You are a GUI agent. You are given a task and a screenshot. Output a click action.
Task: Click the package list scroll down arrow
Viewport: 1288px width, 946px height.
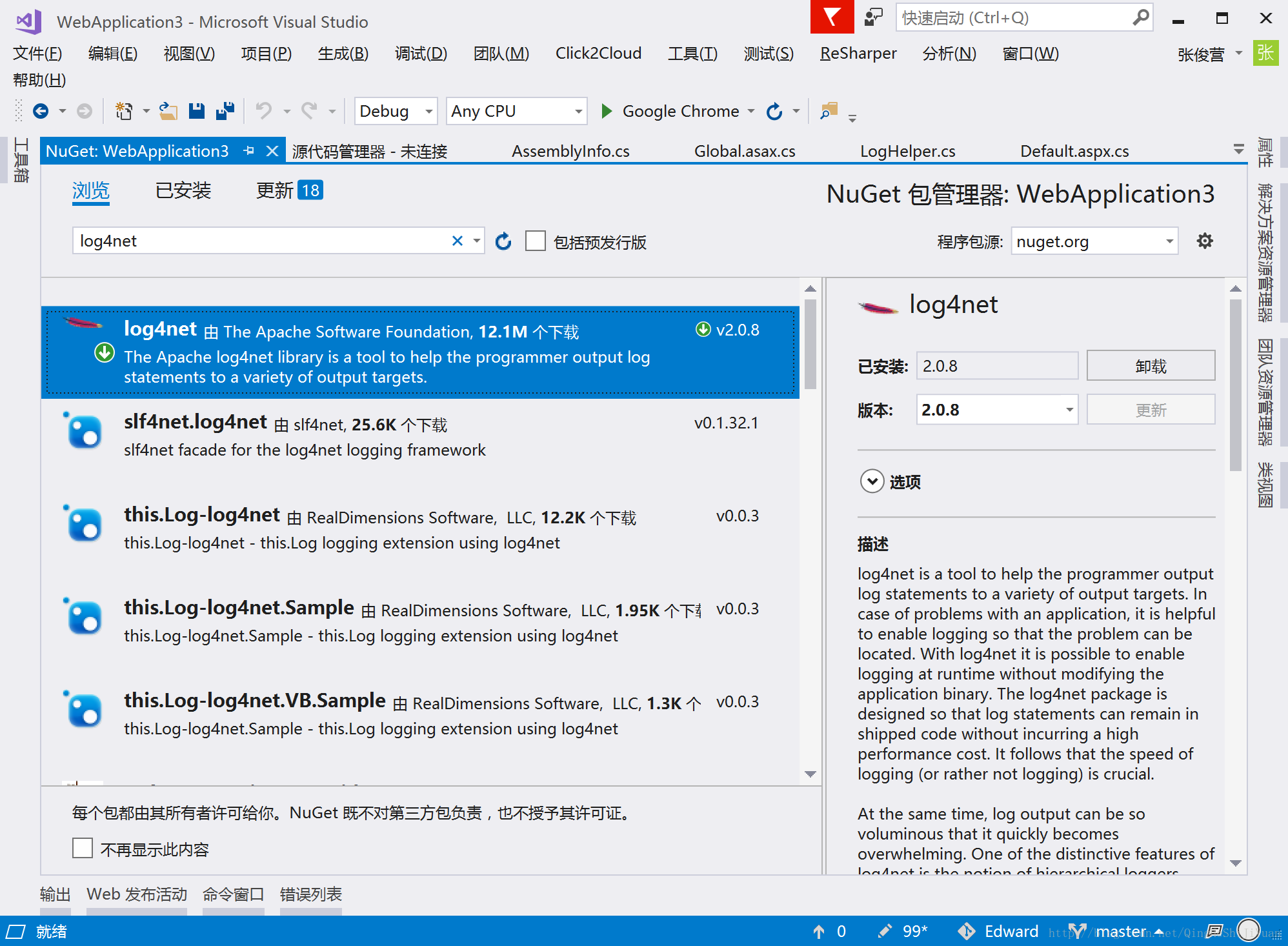pos(810,774)
